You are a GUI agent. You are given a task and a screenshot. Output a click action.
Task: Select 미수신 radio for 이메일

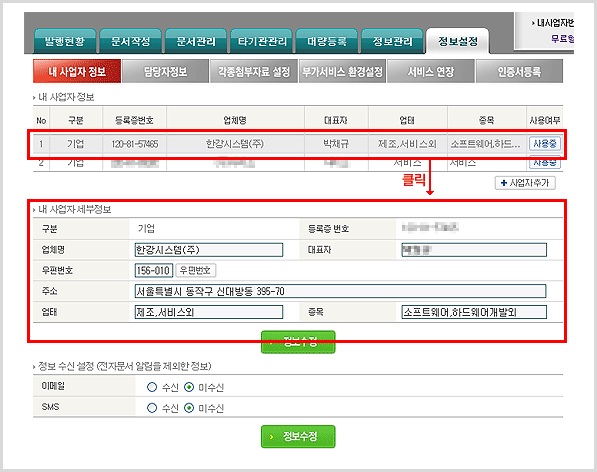click(189, 387)
